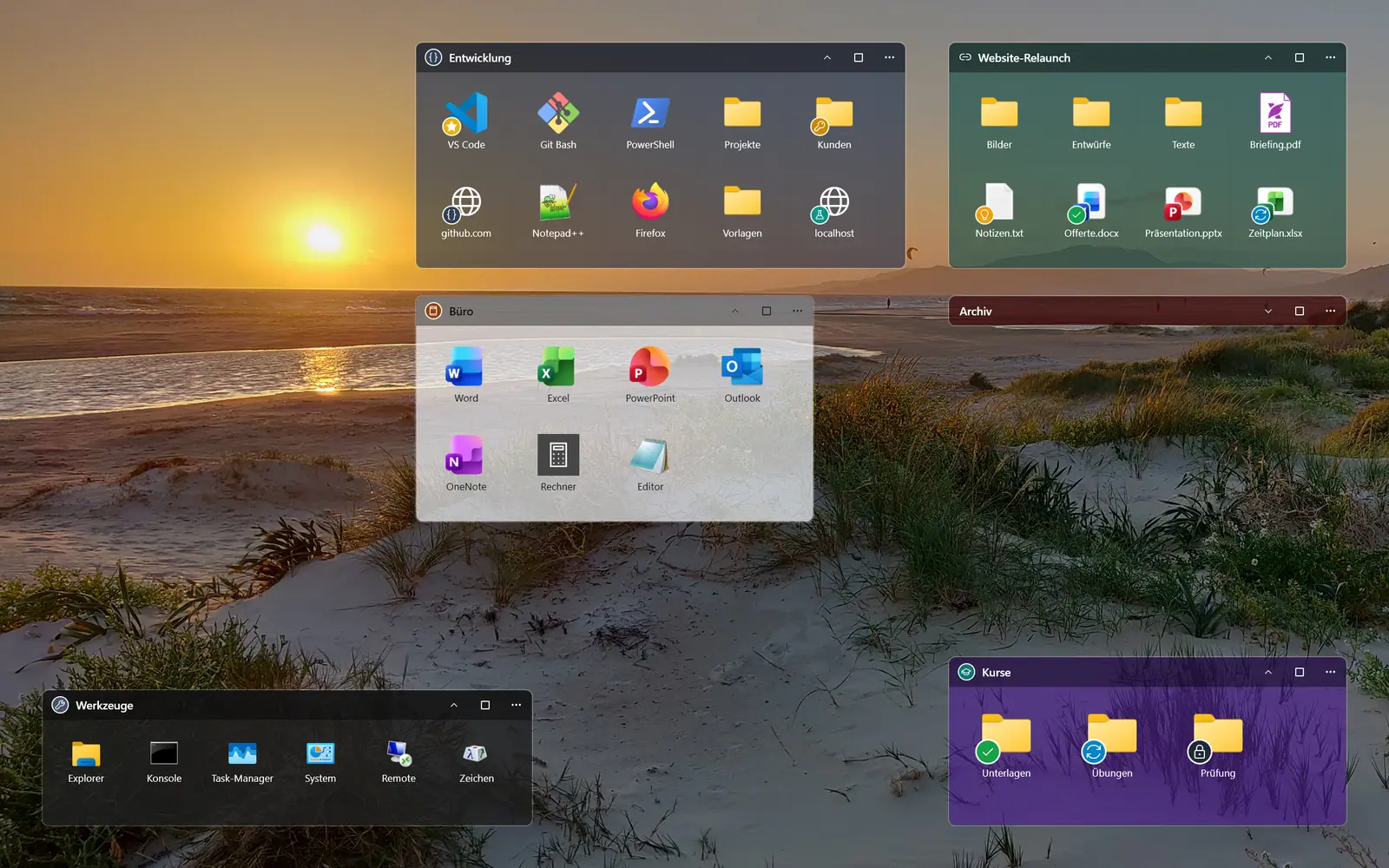Click the Kurse fence title icon
The height and width of the screenshot is (868, 1389).
(x=966, y=672)
